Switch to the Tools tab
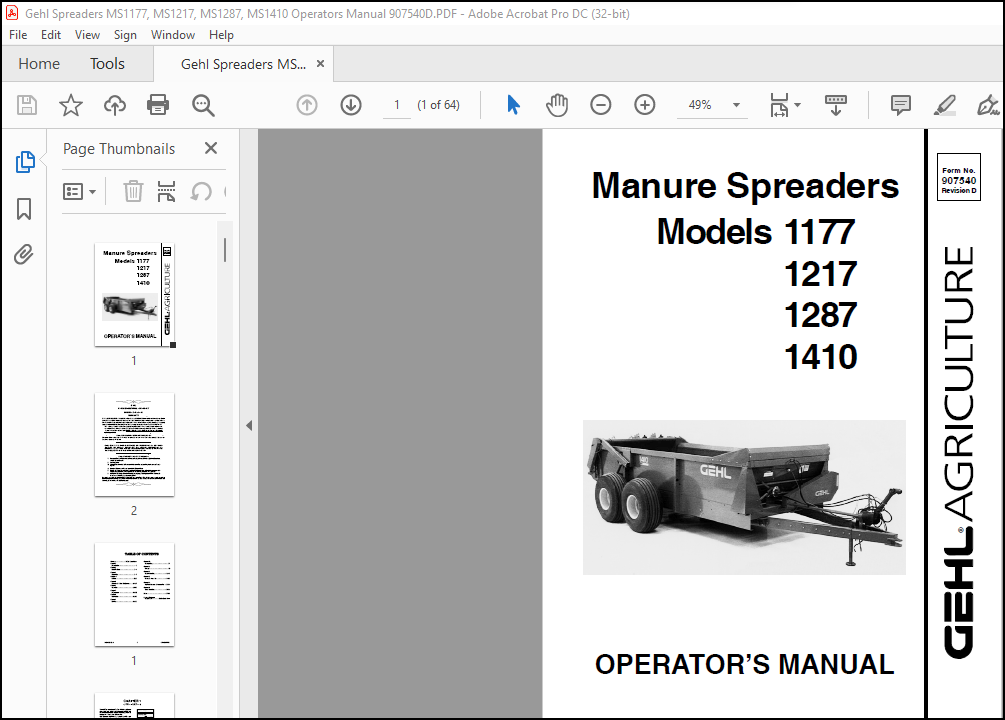1005x720 pixels. 107,63
